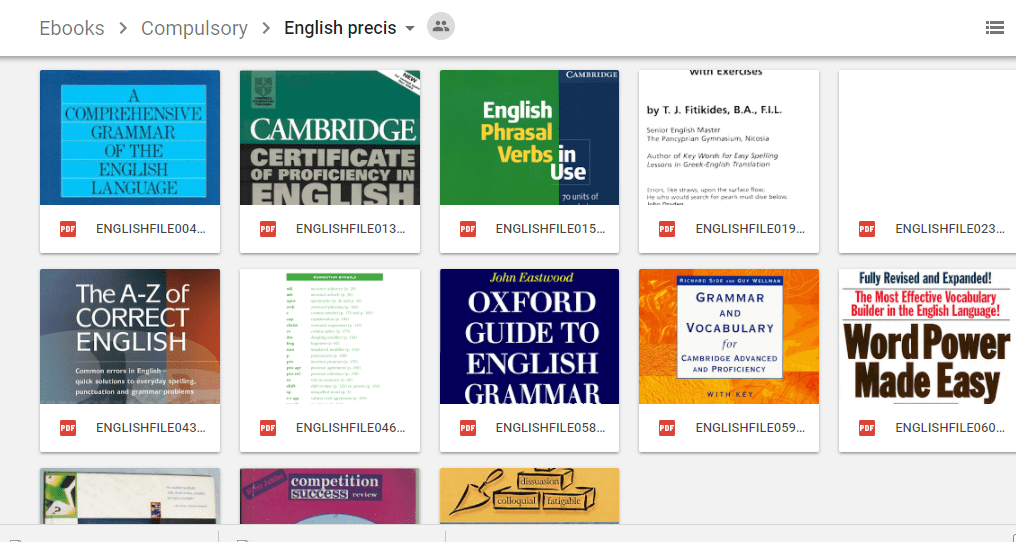Screen dimensions: 1016x542
Task: Click PDF icon beside ENGLISHFILE004
Action: 68,229
